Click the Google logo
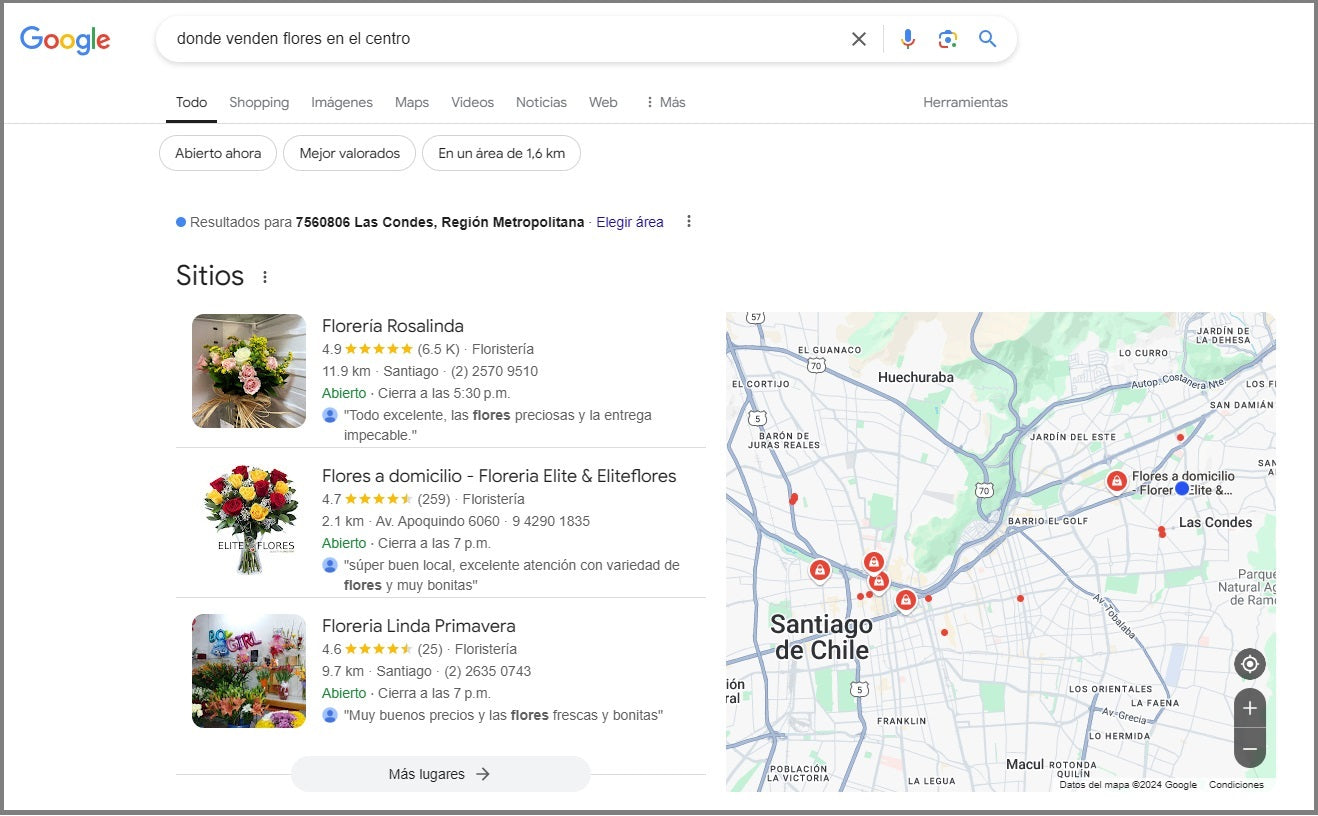The image size is (1318, 816). 65,40
